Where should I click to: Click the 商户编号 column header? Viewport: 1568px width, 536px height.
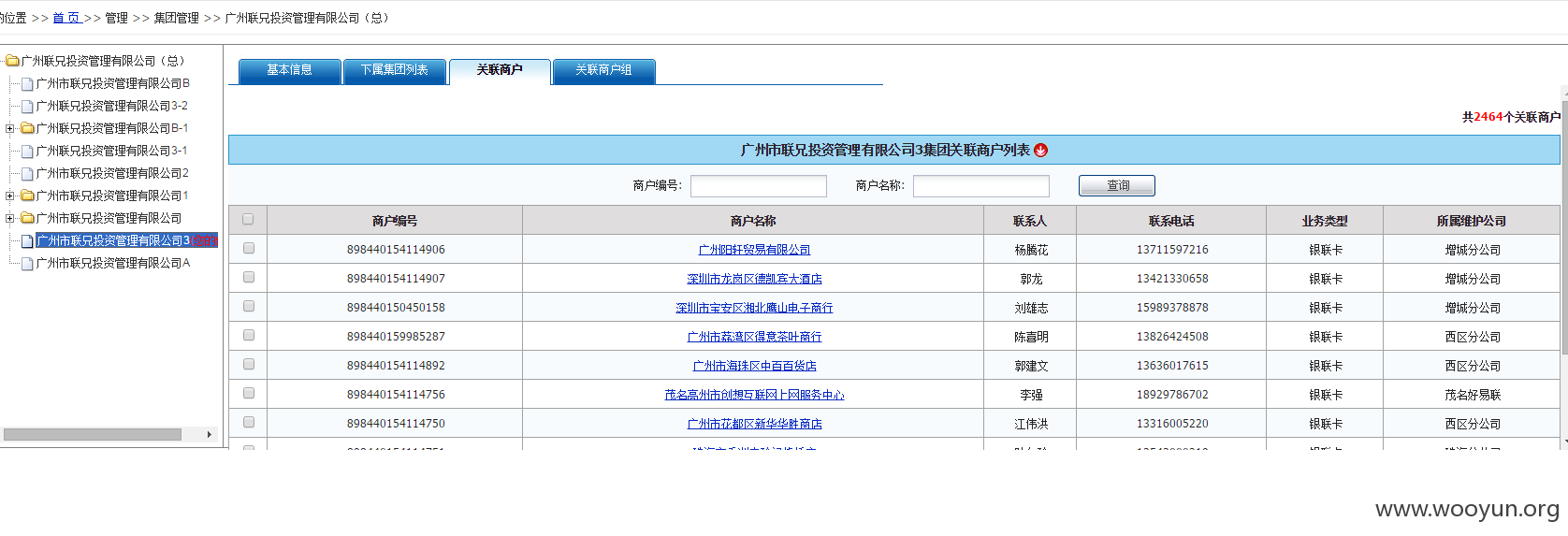pyautogui.click(x=395, y=221)
